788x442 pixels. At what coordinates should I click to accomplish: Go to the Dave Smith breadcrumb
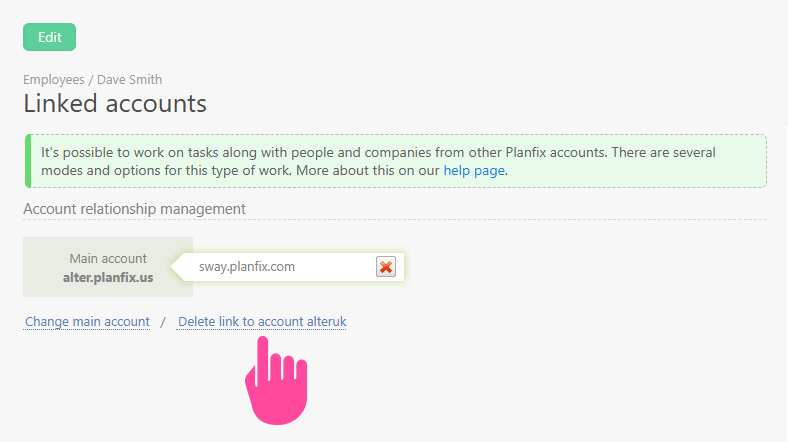click(129, 79)
